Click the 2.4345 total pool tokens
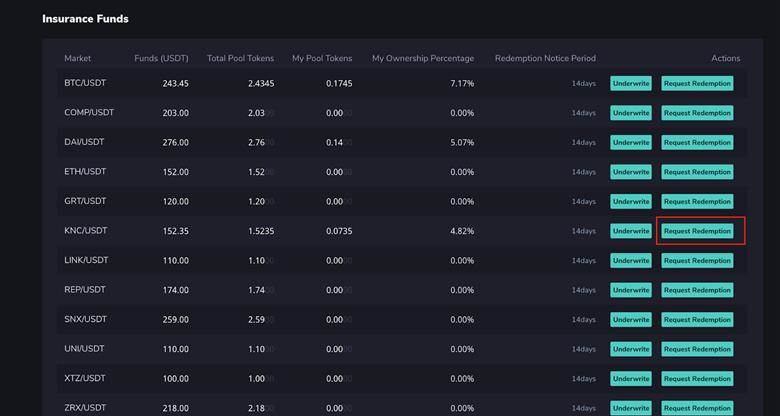 tap(261, 84)
